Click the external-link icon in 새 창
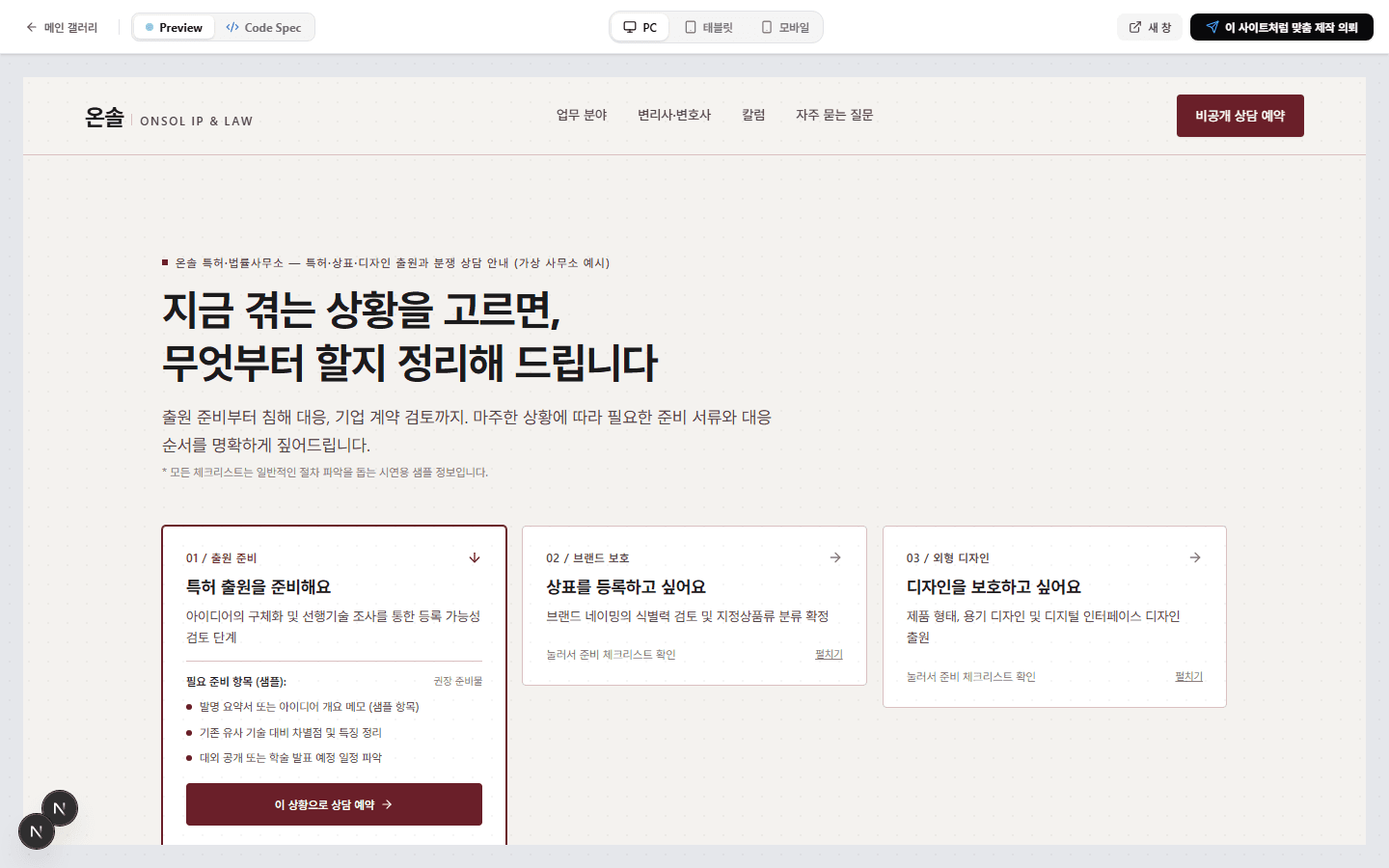This screenshot has width=1389, height=868. [1135, 27]
